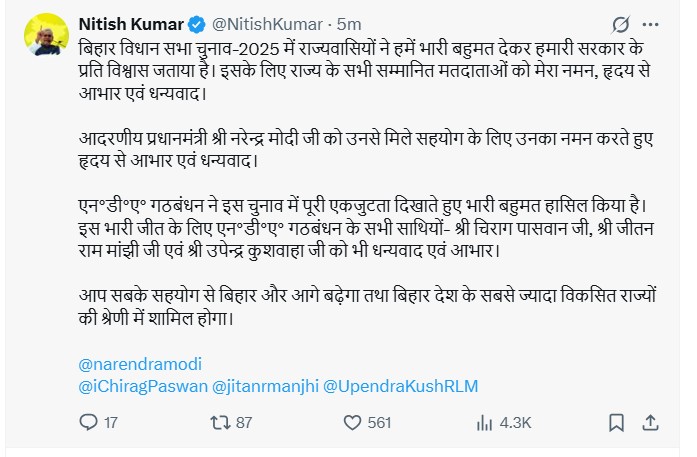Click the Grok explain icon
The image size is (697, 457).
click(619, 24)
